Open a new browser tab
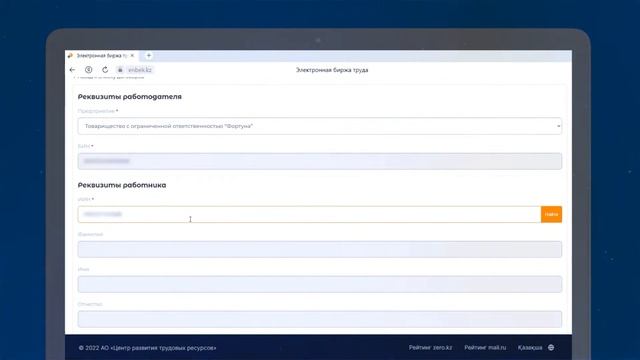This screenshot has height=360, width=640. tap(149, 56)
